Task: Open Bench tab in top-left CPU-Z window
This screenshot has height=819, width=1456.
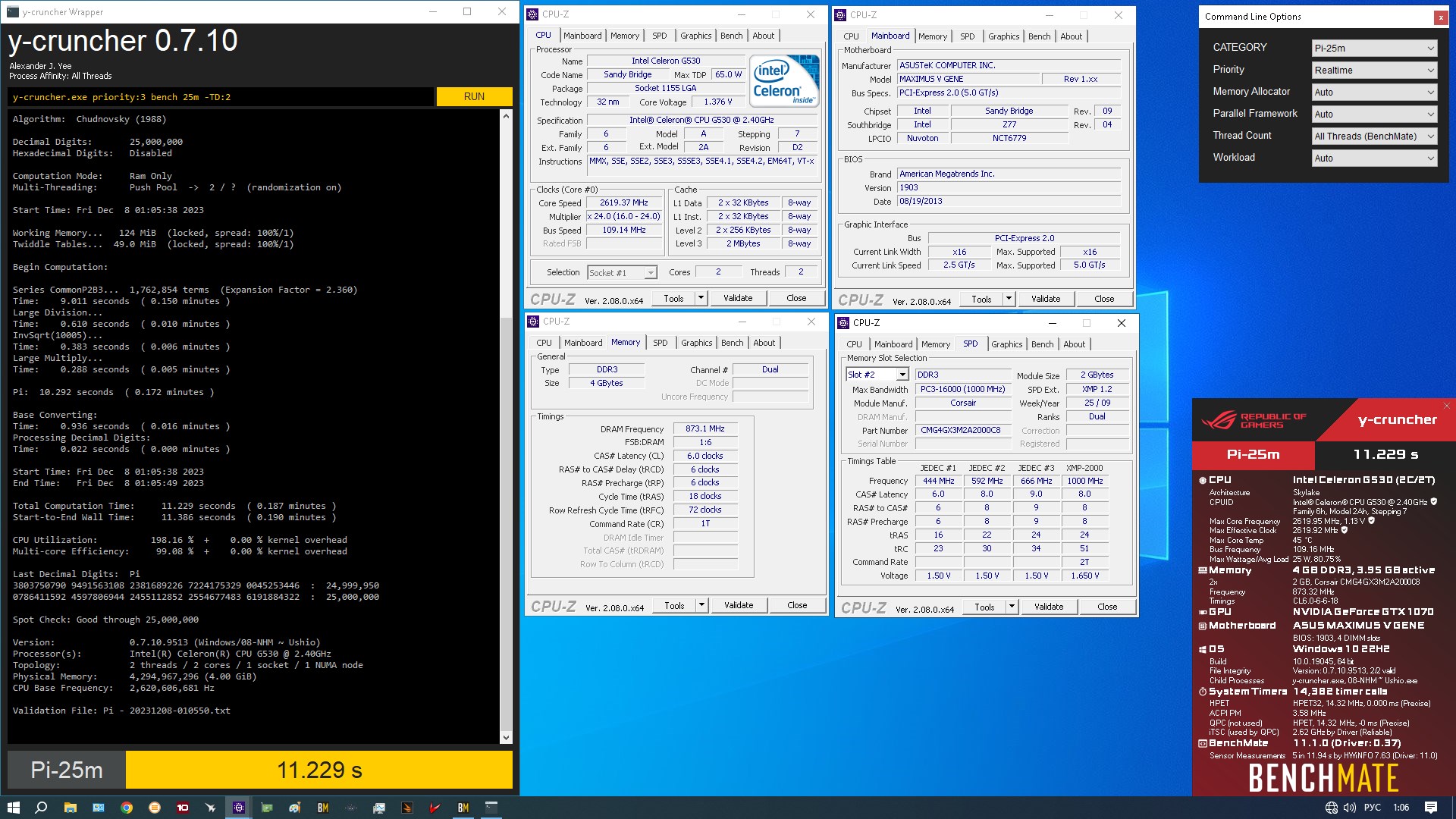Action: [x=731, y=36]
